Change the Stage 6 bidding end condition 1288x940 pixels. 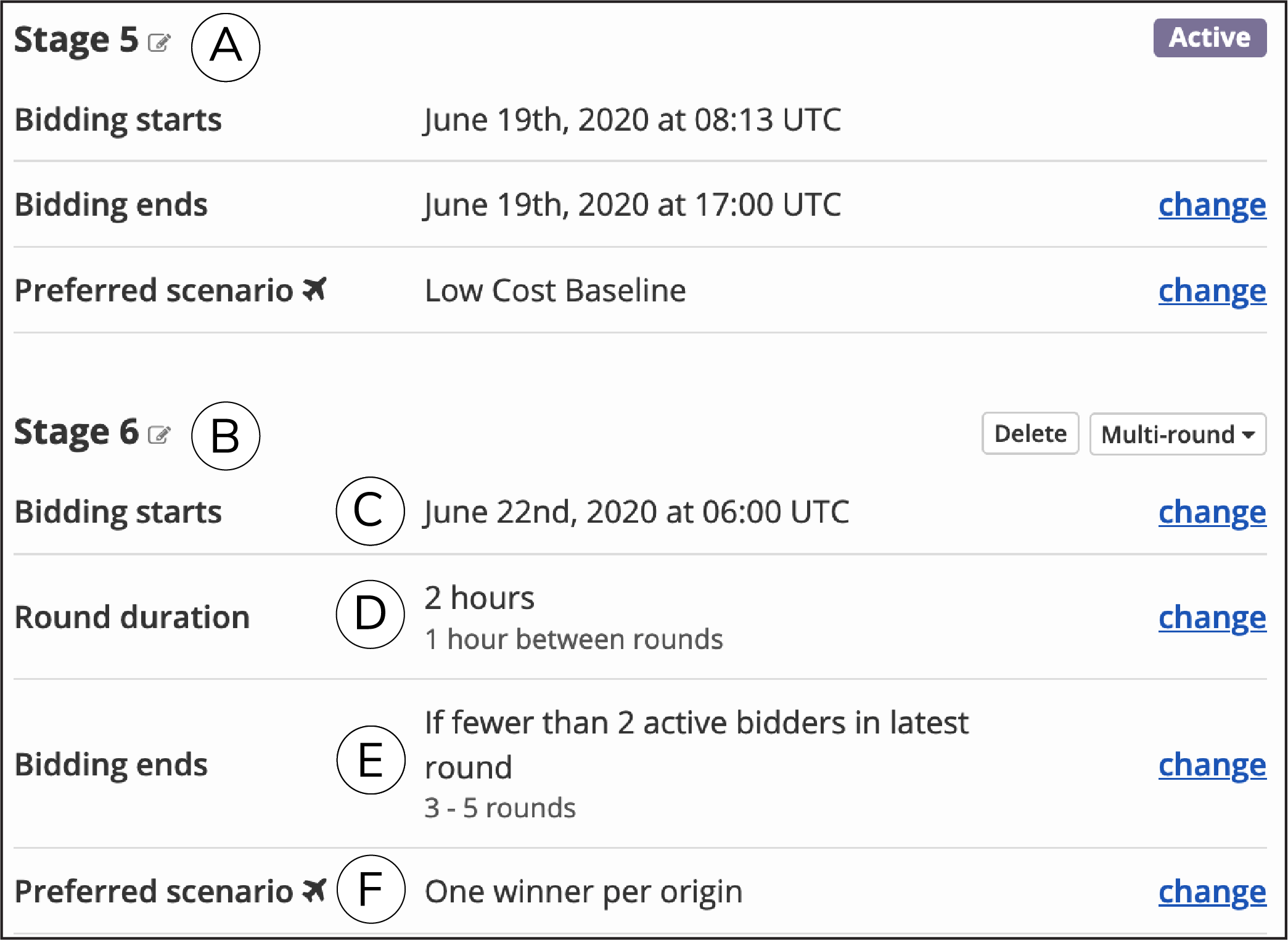[x=1212, y=765]
